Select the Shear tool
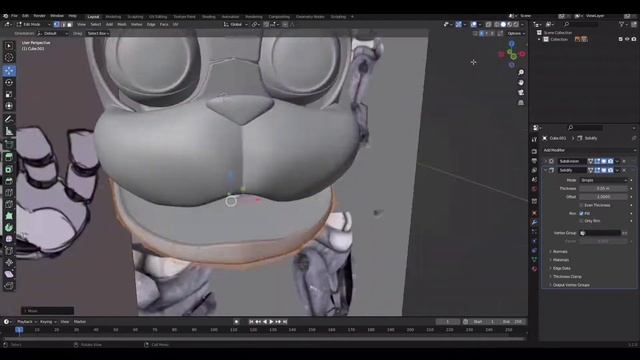This screenshot has height=360, width=640. point(9,274)
